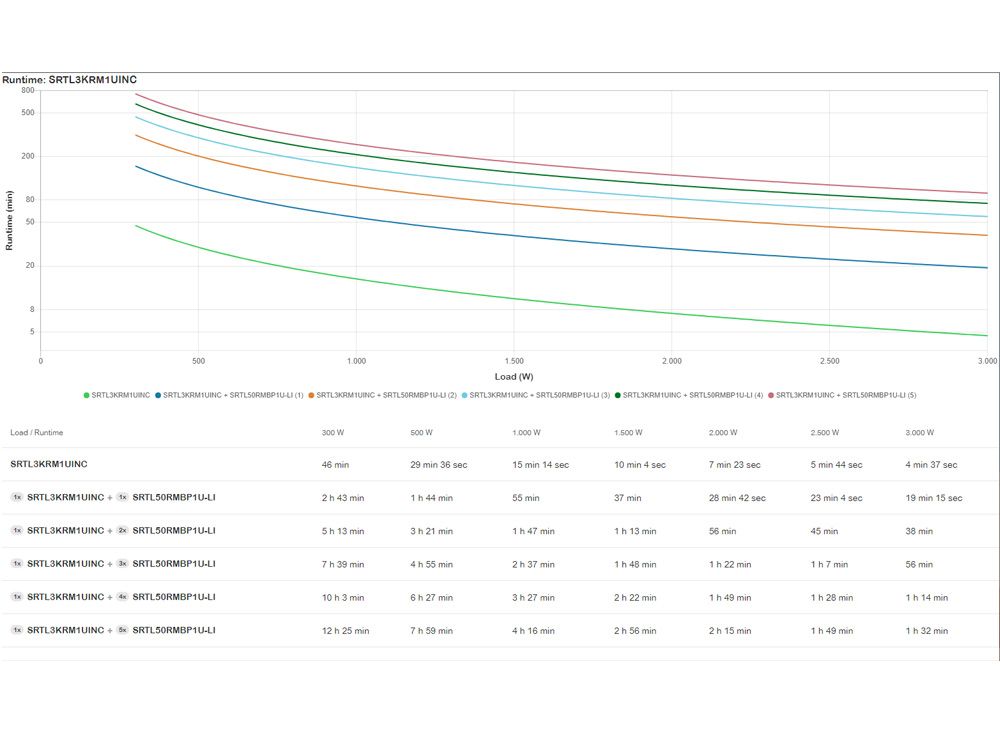This screenshot has height=750, width=1000.
Task: Select the 300 W column header
Action: pos(333,432)
